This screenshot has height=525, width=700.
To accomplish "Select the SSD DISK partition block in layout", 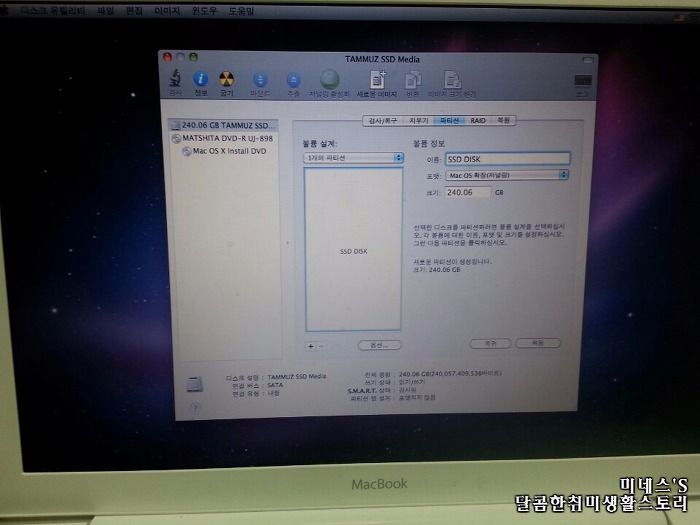I will pos(353,250).
